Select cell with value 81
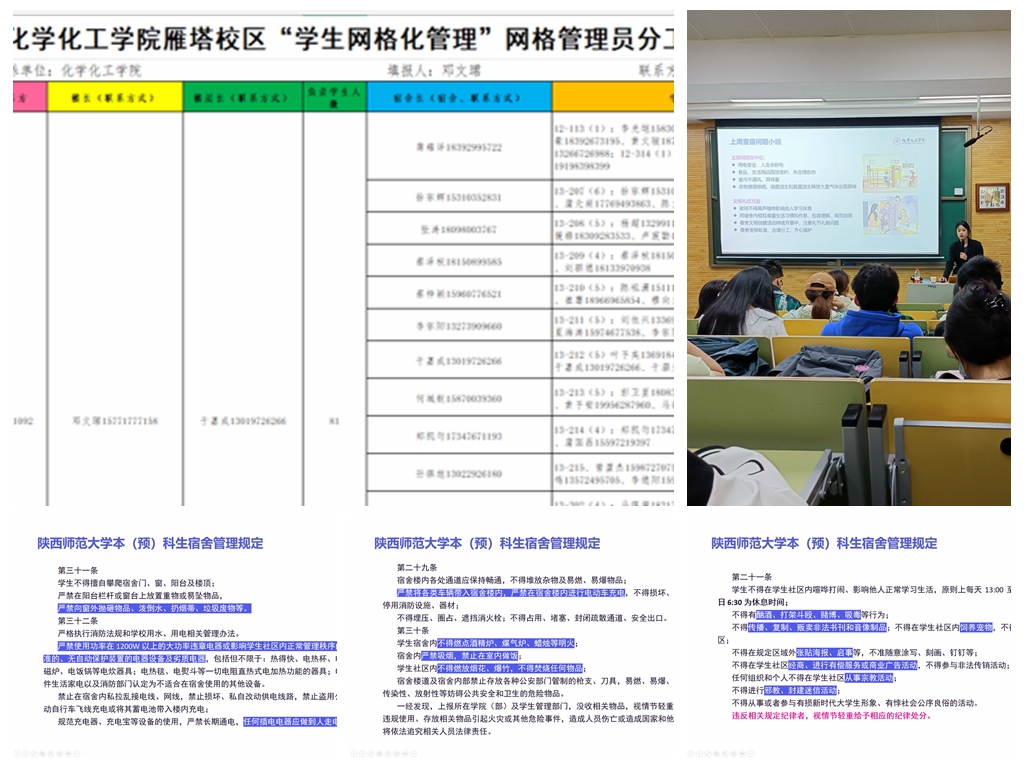The image size is (1024, 768). point(334,421)
